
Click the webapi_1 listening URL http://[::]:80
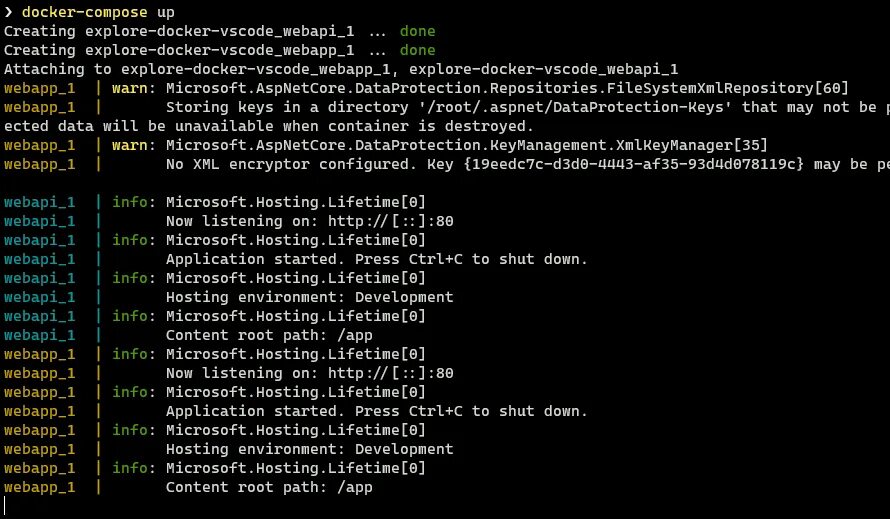[391, 221]
